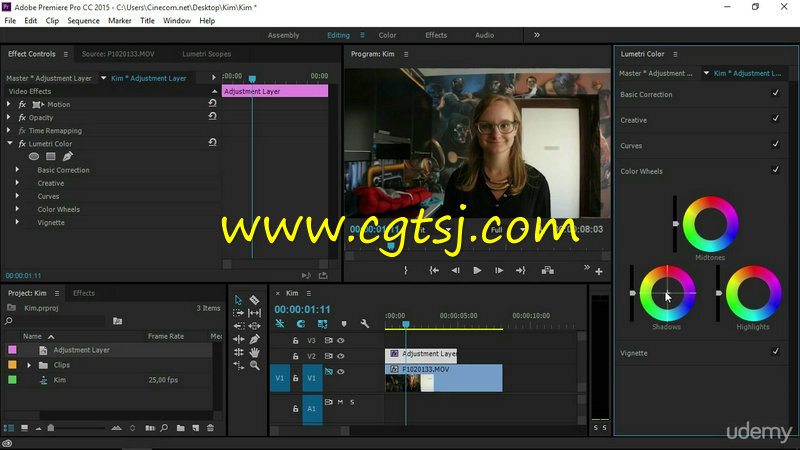Disable Curves section checkbox
The height and width of the screenshot is (450, 800).
pos(776,144)
